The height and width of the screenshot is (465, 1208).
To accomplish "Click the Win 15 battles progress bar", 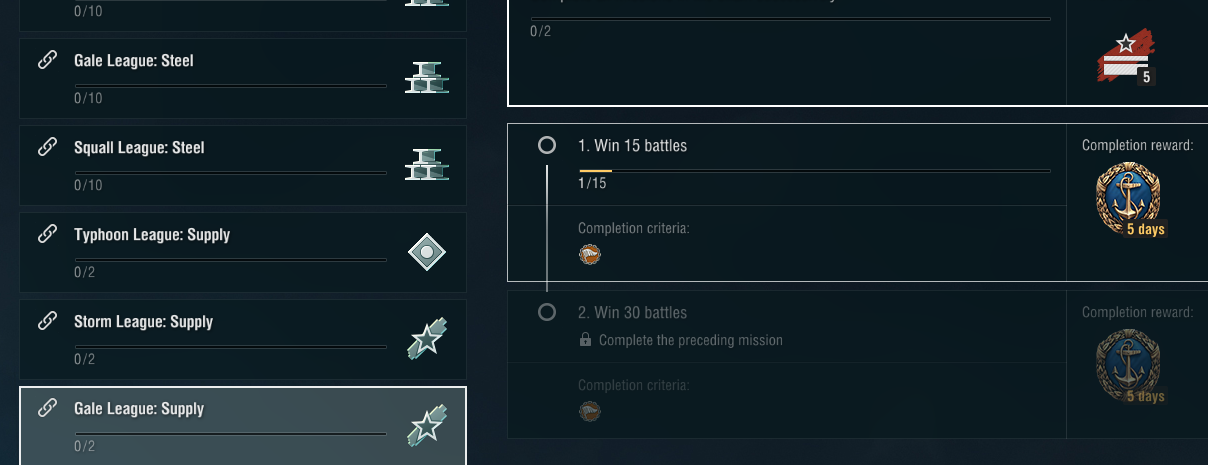I will [815, 171].
